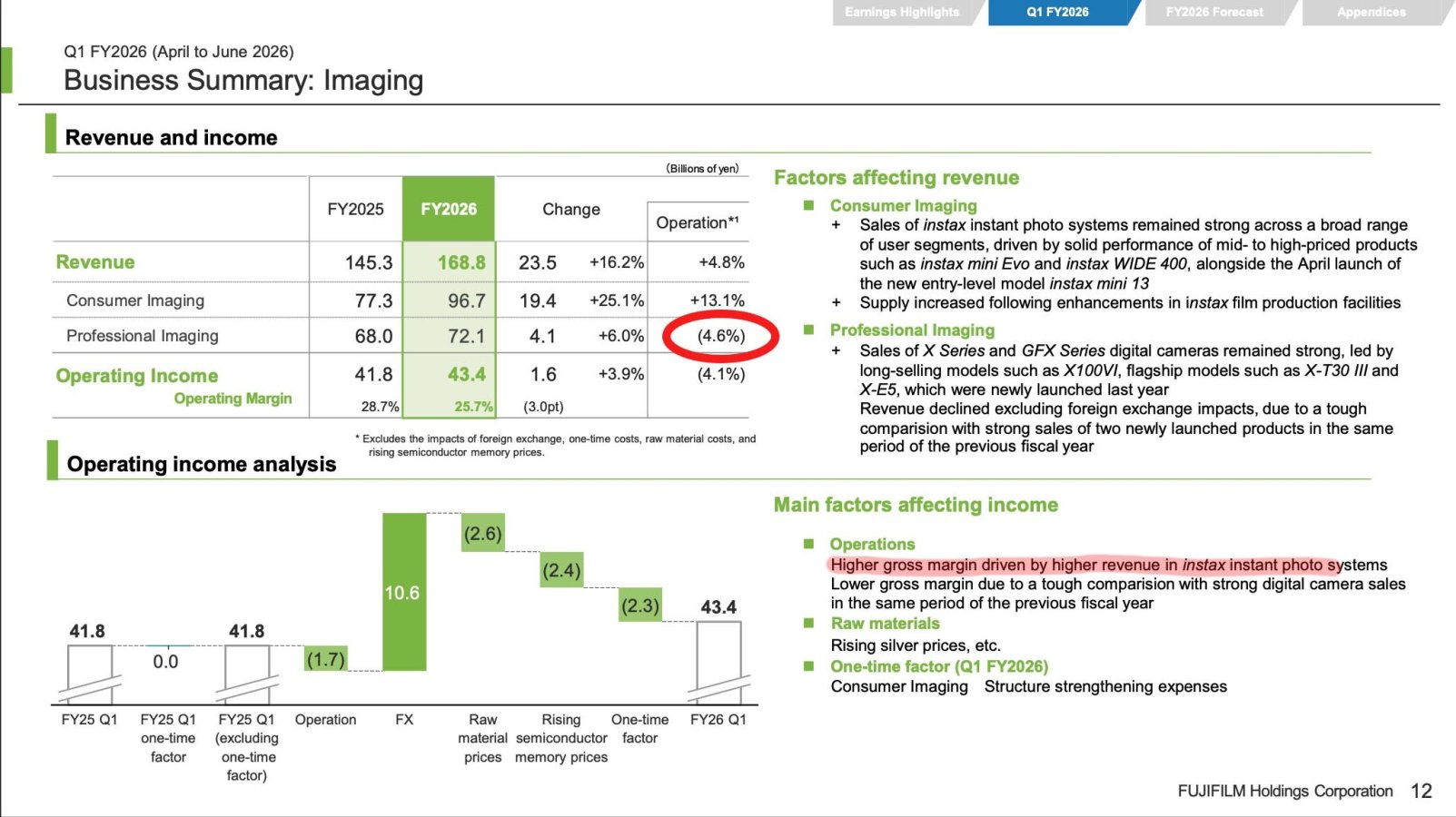The width and height of the screenshot is (1456, 817).
Task: Click the 'Structure strengthening expenses' text
Action: click(1105, 686)
